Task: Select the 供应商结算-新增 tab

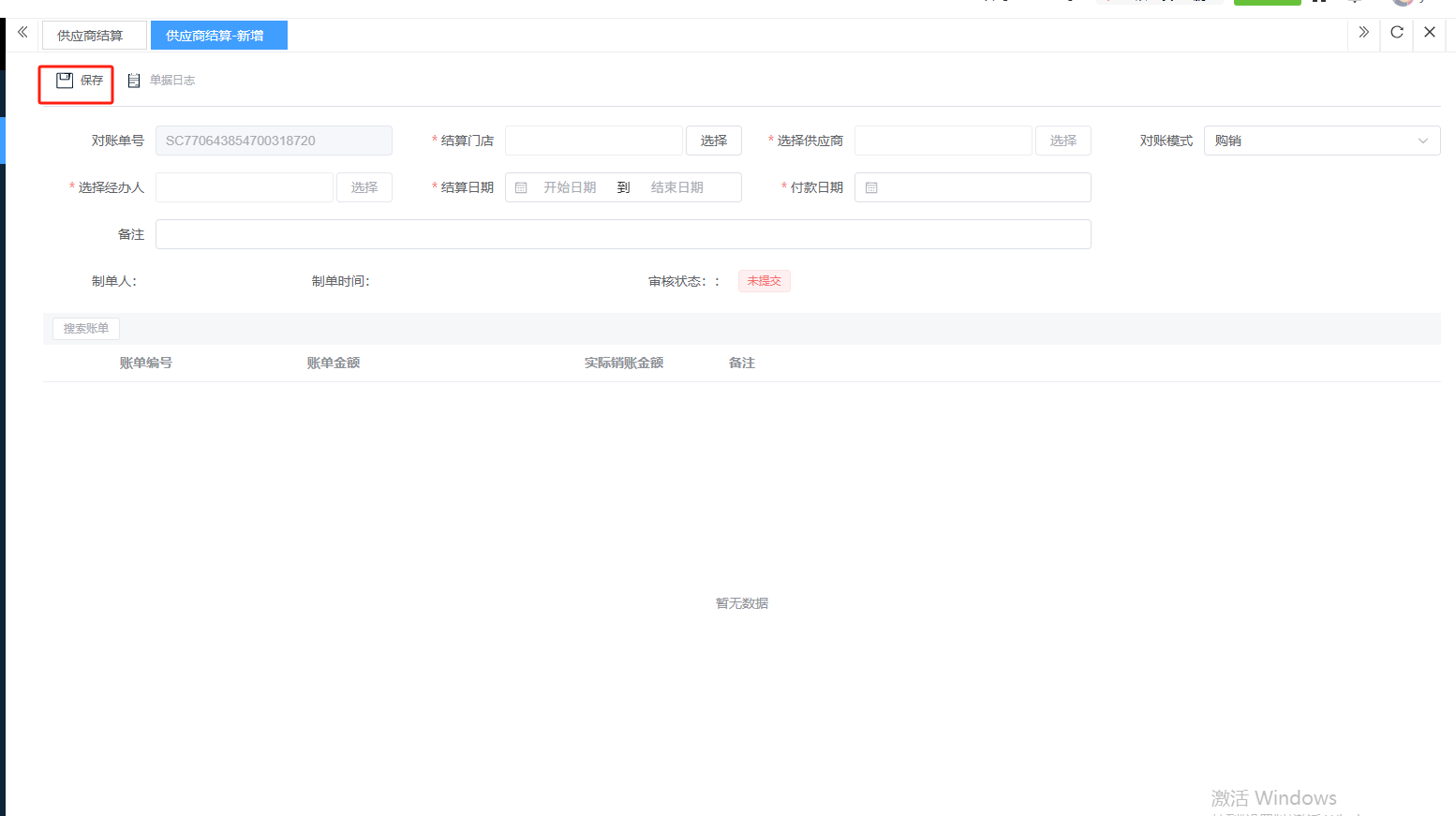Action: 215,36
